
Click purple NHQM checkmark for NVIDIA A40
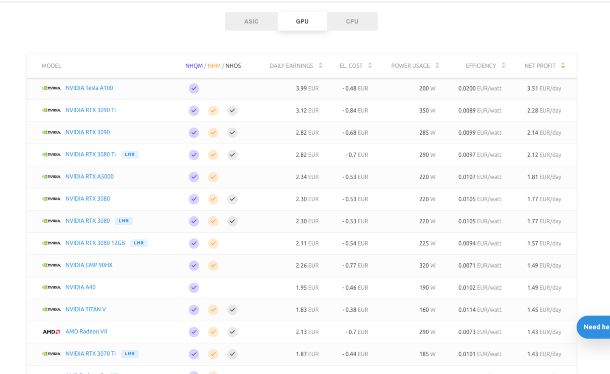[194, 288]
